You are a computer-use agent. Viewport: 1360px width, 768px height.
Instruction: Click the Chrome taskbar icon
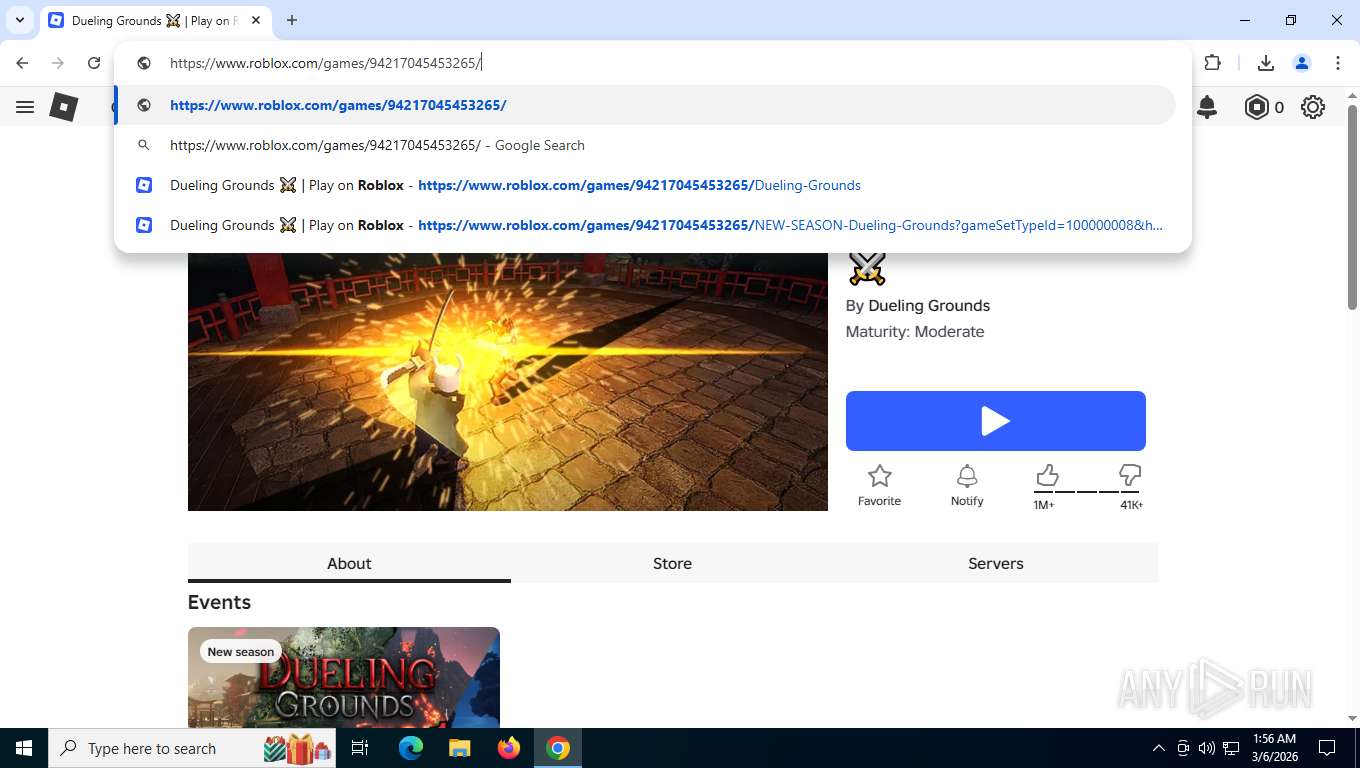[x=558, y=748]
